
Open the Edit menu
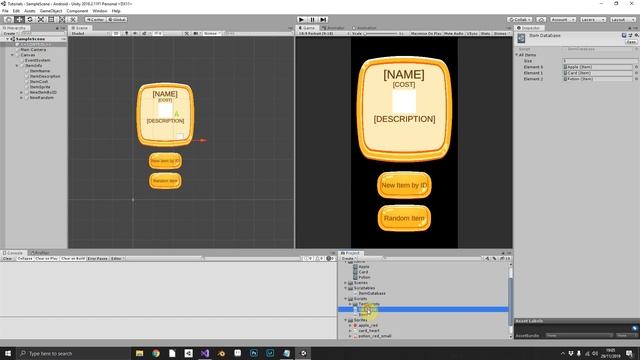16,11
